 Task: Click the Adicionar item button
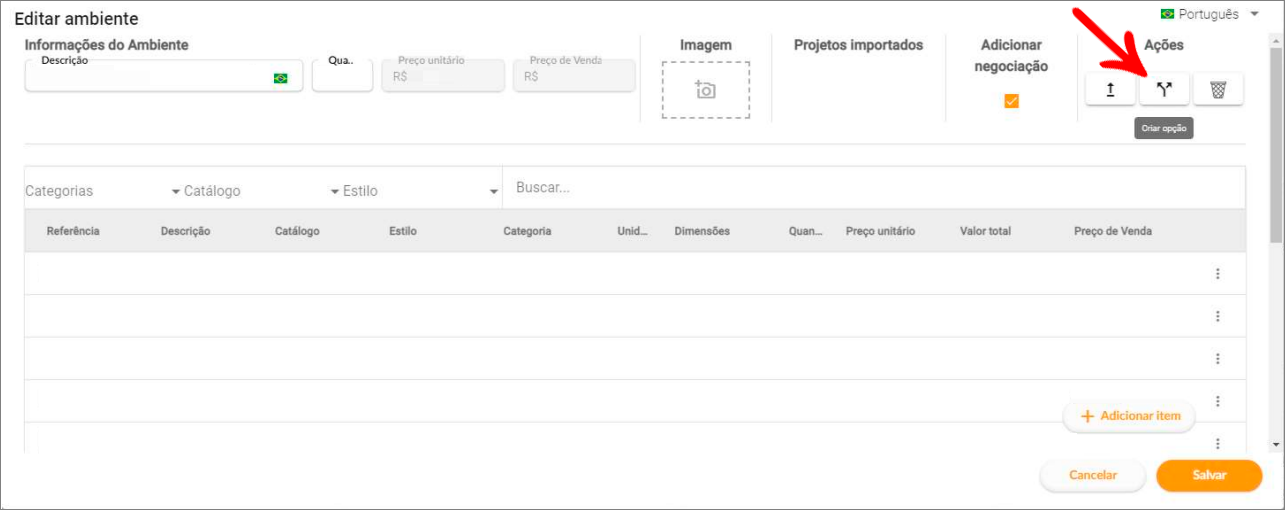point(1130,416)
